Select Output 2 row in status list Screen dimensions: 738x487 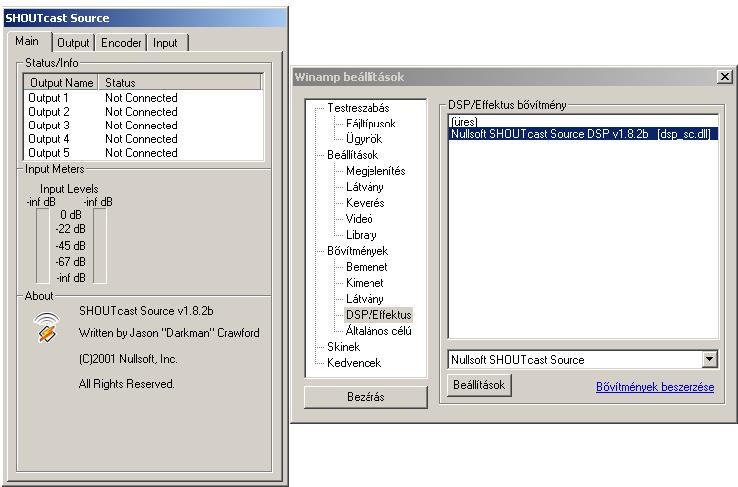[143, 112]
